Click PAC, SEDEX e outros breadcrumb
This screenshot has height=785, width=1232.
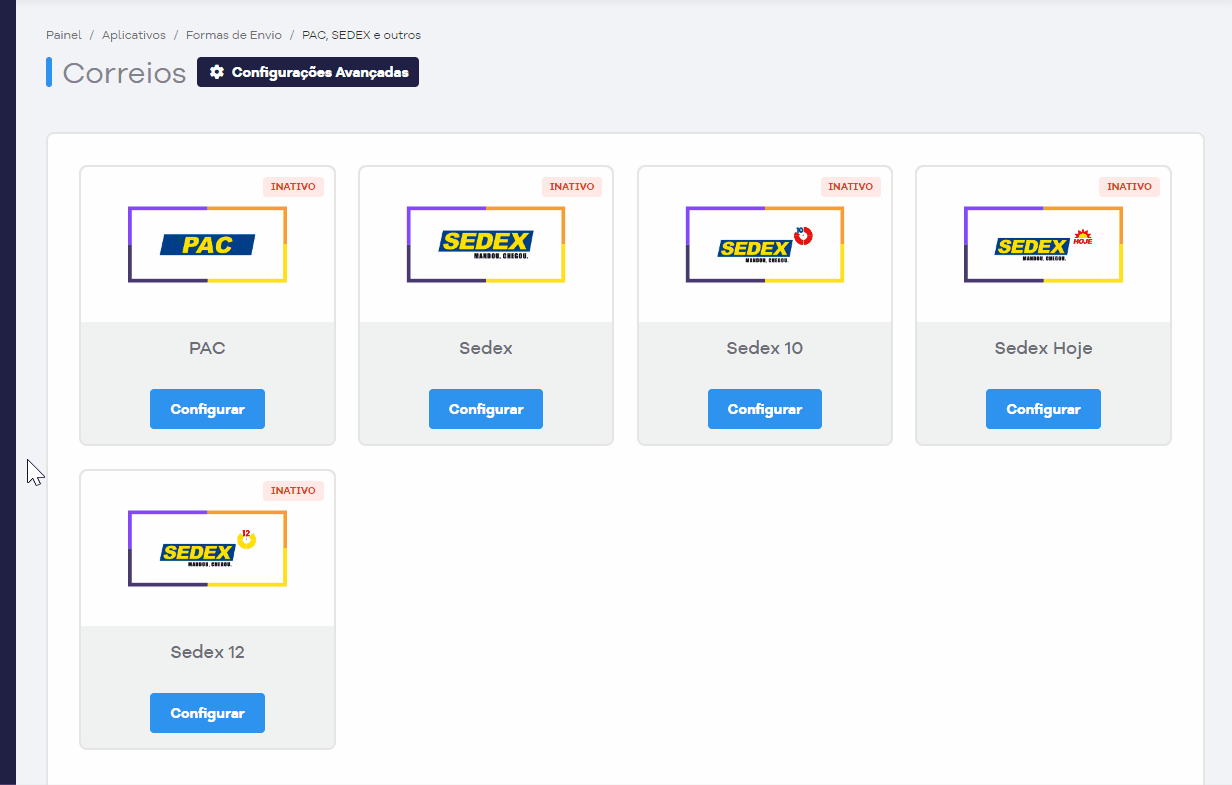click(361, 35)
